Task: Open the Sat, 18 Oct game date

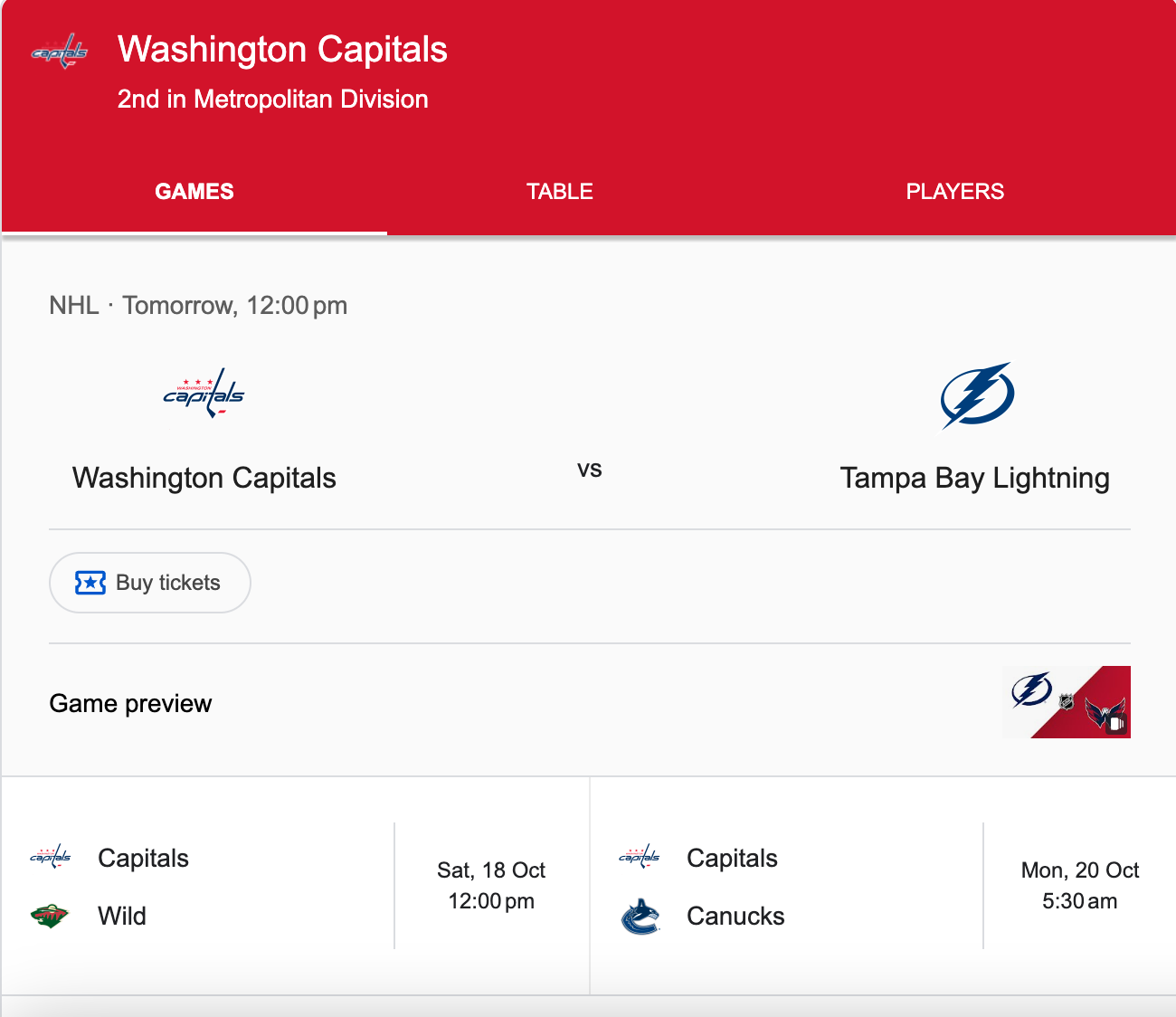Action: click(x=491, y=885)
